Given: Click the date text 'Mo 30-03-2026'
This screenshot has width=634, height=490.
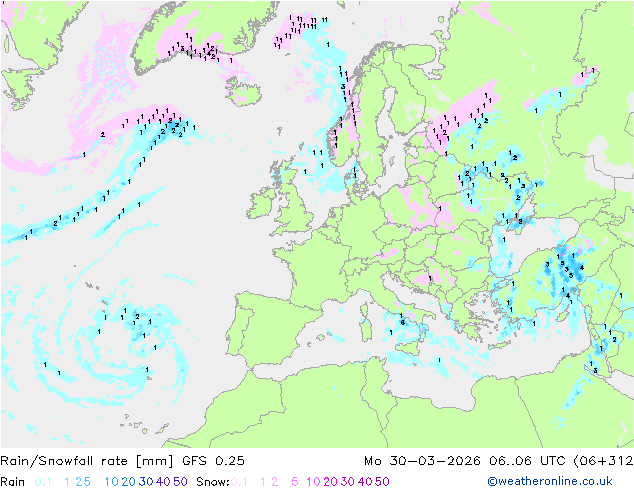Looking at the screenshot, I should [x=422, y=461].
